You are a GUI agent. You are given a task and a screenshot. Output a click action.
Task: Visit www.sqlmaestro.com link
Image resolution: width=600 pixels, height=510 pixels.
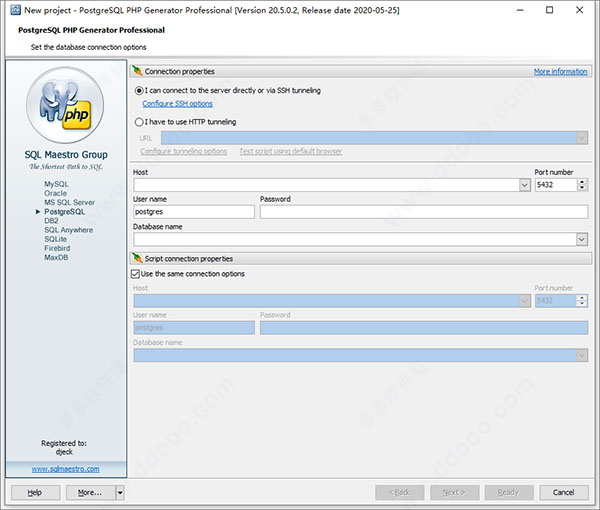pyautogui.click(x=65, y=469)
